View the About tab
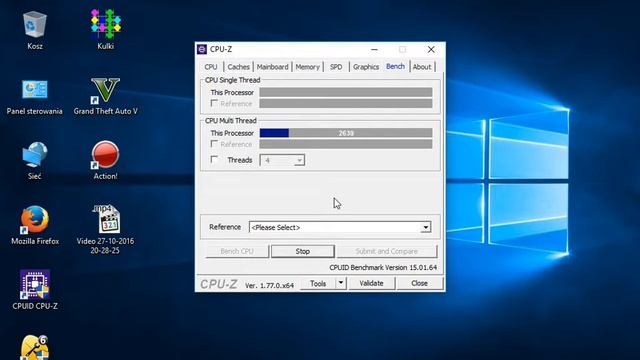This screenshot has width=640, height=360. (422, 67)
